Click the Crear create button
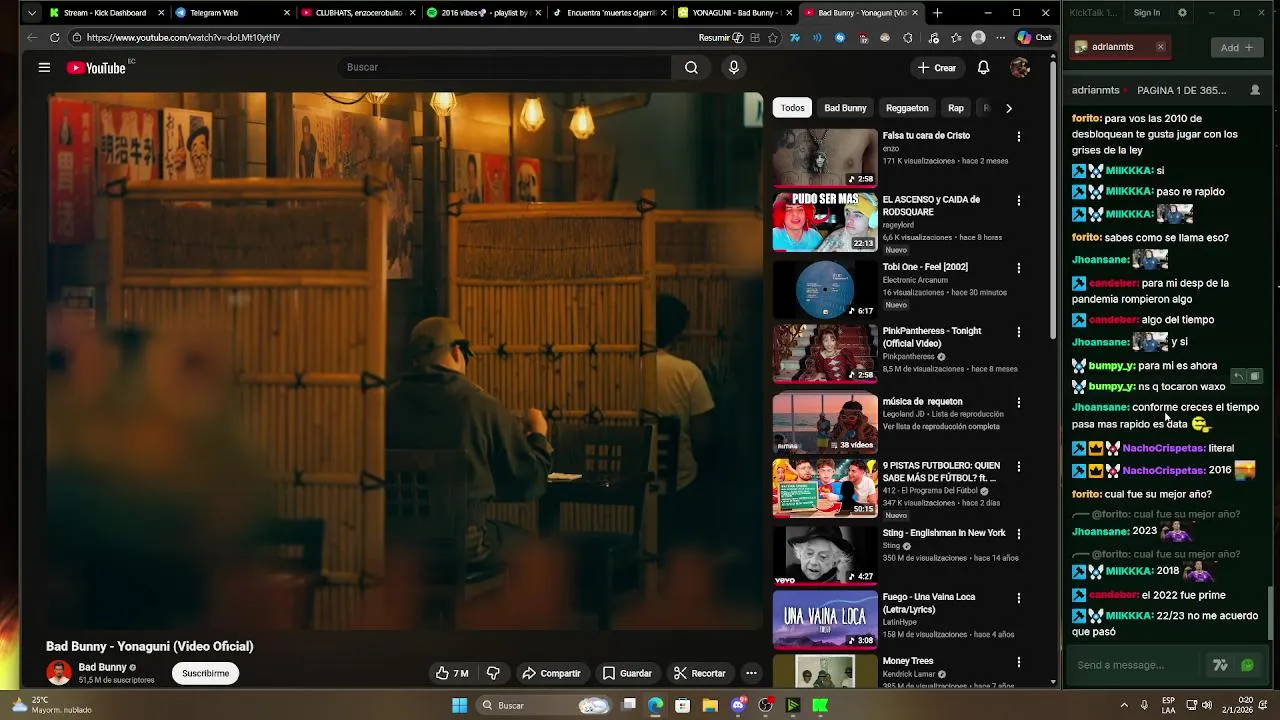 click(937, 67)
